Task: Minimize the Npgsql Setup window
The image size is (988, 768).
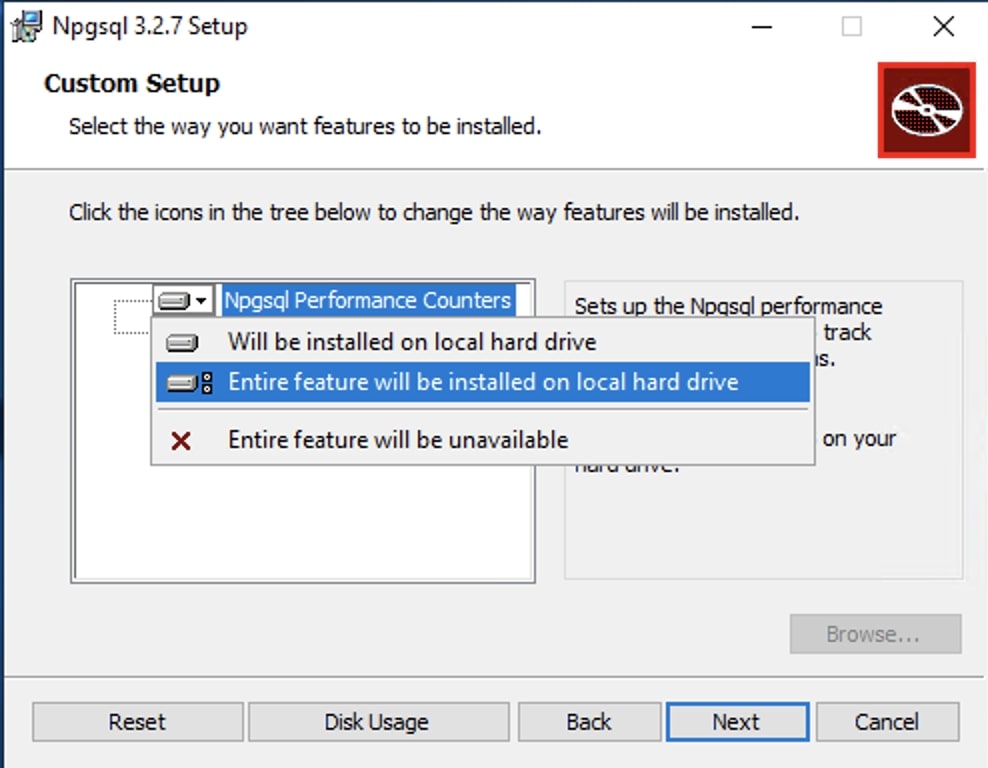Action: (762, 26)
